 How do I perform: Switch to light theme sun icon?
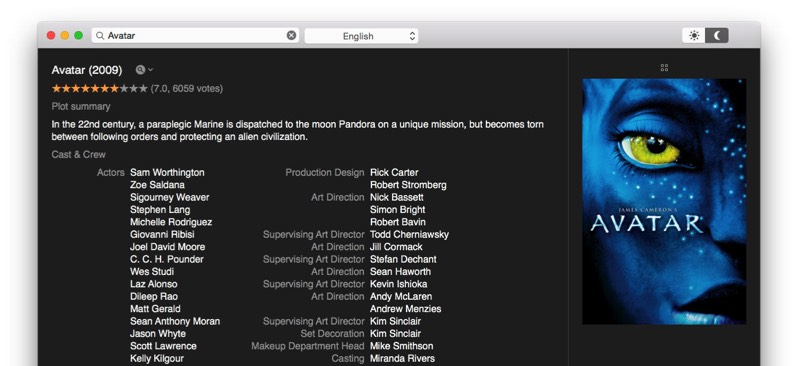(694, 35)
